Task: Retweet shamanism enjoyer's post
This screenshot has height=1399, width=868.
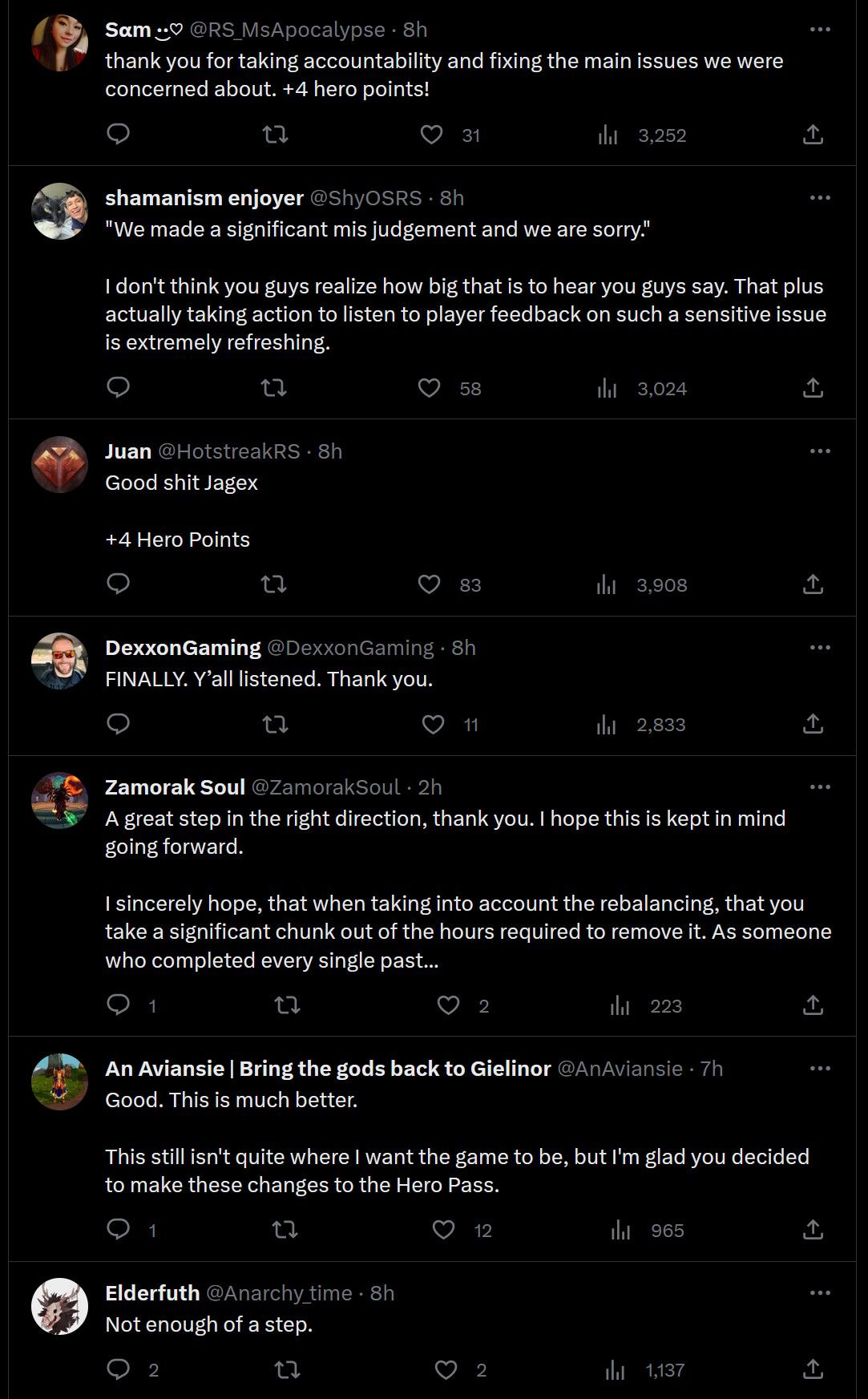Action: 274,388
